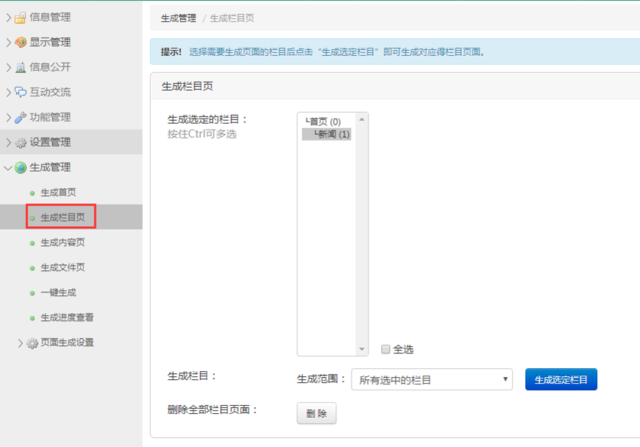Go to 一键生成 menu item
The height and width of the screenshot is (447, 640).
58,292
